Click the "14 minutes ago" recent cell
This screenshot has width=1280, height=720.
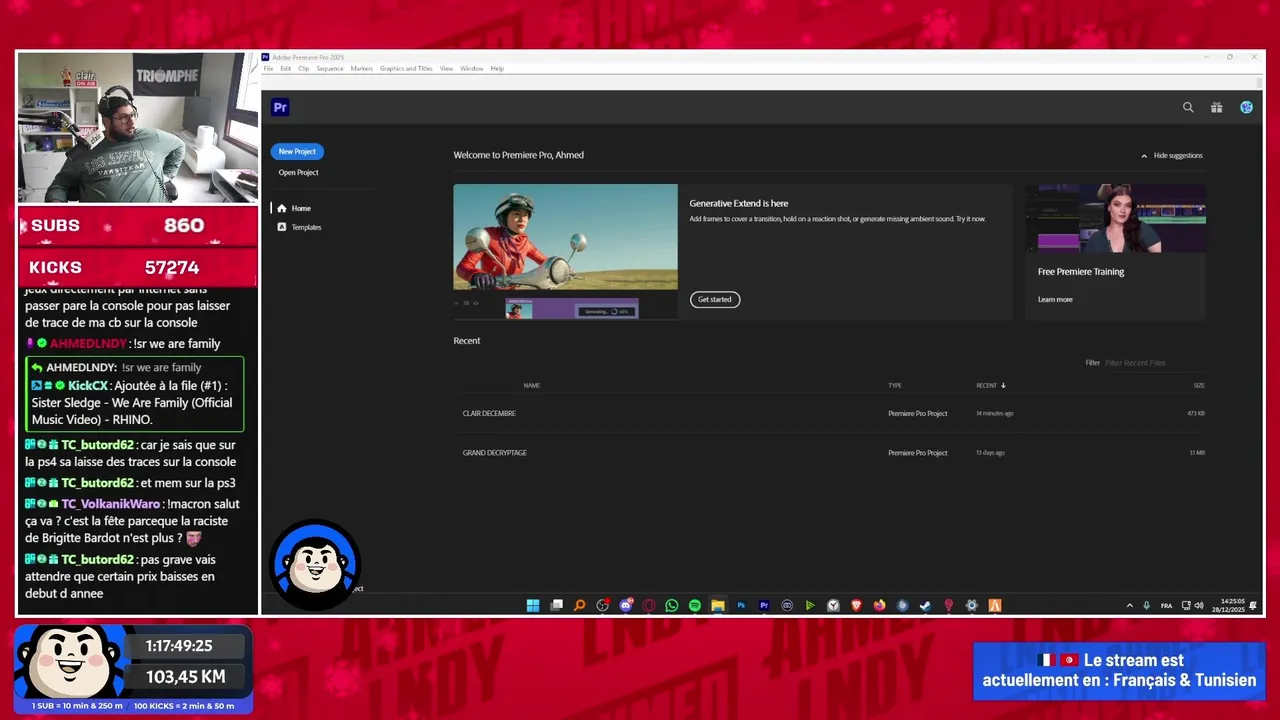click(994, 413)
